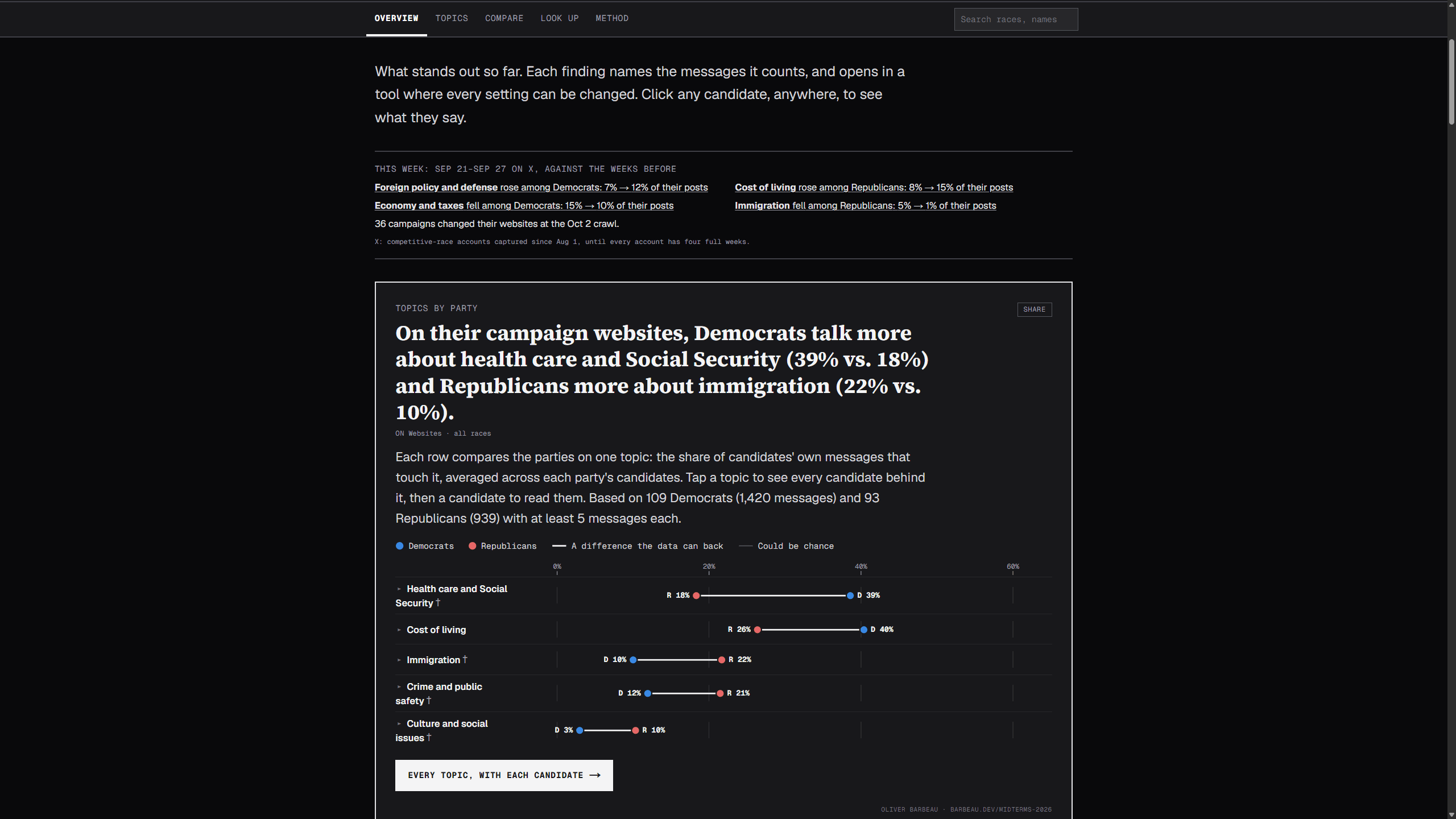Click the red Republican 18% dot for Health care
The image size is (1456, 819).
coord(696,595)
